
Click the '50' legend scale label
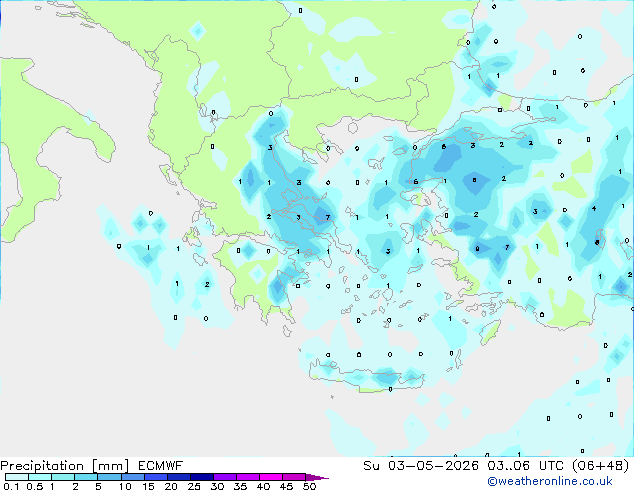click(309, 486)
